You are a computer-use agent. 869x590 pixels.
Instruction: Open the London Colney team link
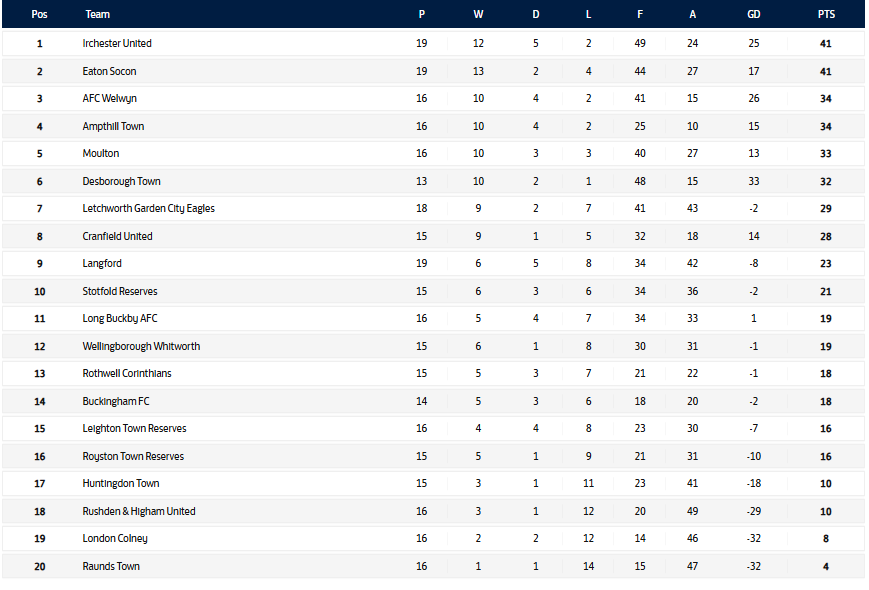click(x=114, y=539)
